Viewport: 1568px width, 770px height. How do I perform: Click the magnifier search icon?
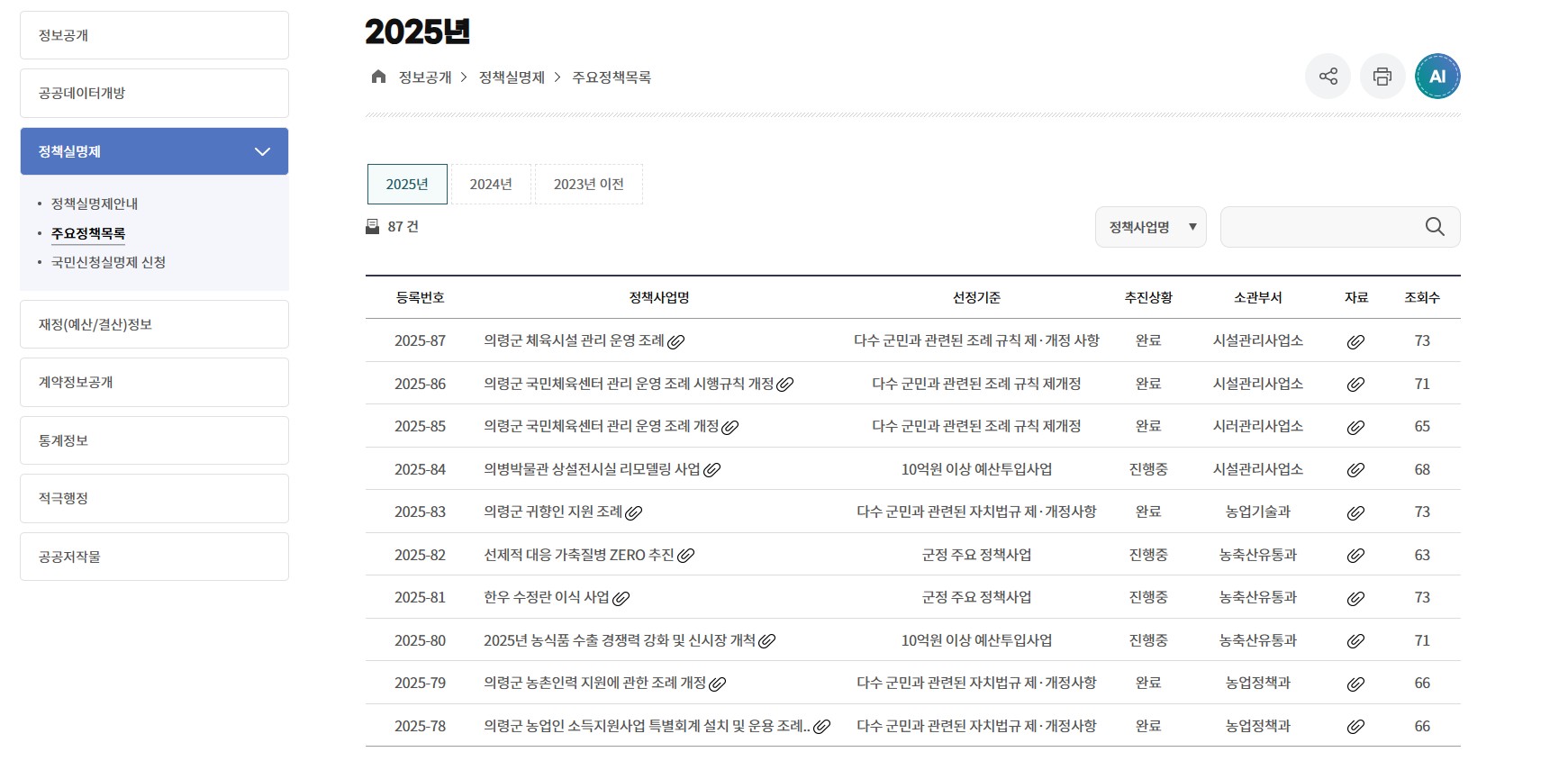coord(1435,227)
